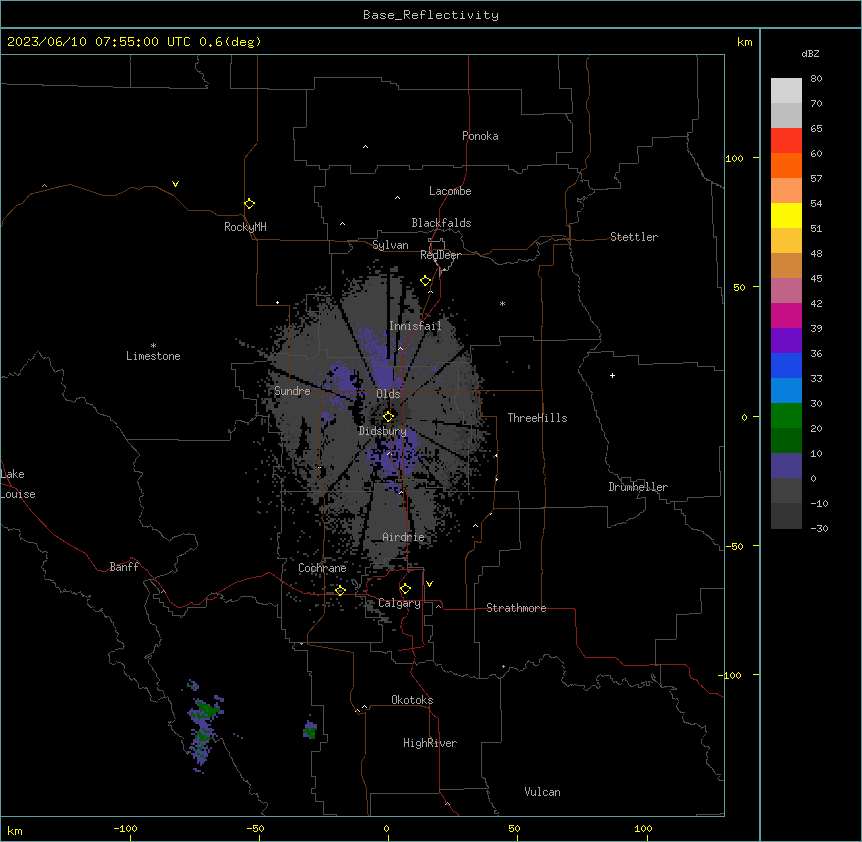
Task: Click the km unit label at the horizontal axis start
Action: (x=15, y=831)
